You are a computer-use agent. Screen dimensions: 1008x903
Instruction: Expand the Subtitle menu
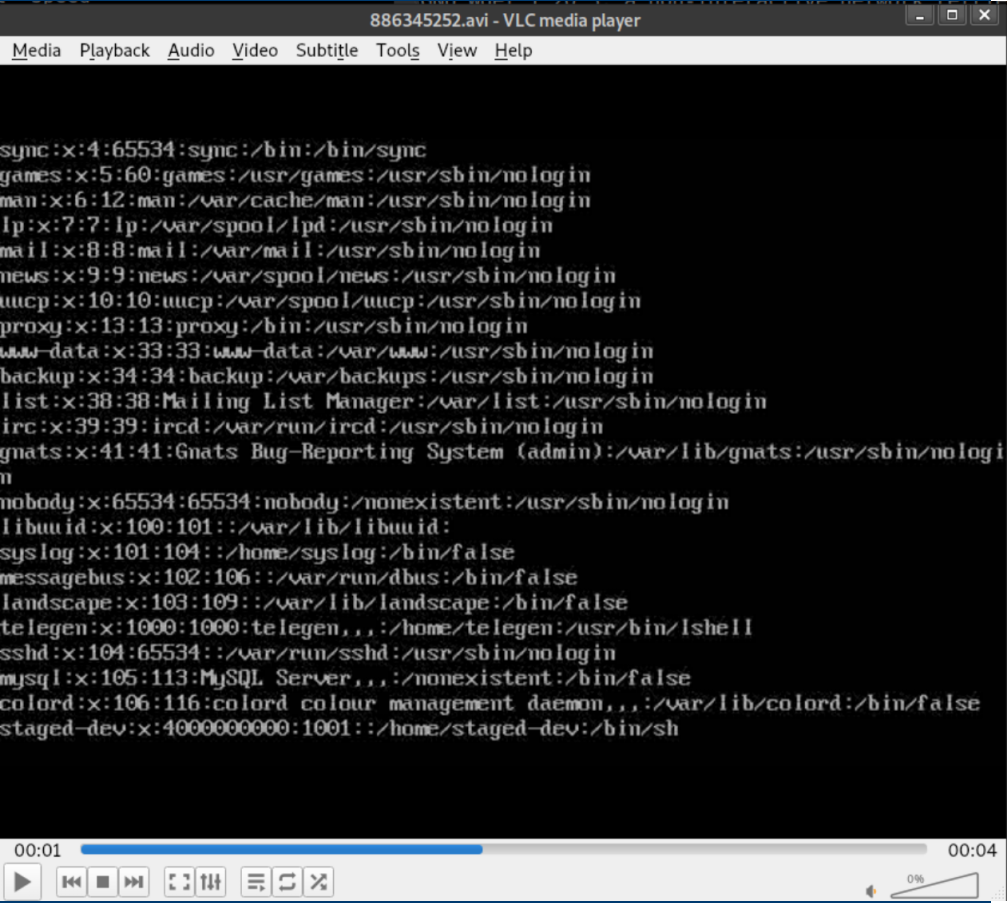[x=326, y=50]
